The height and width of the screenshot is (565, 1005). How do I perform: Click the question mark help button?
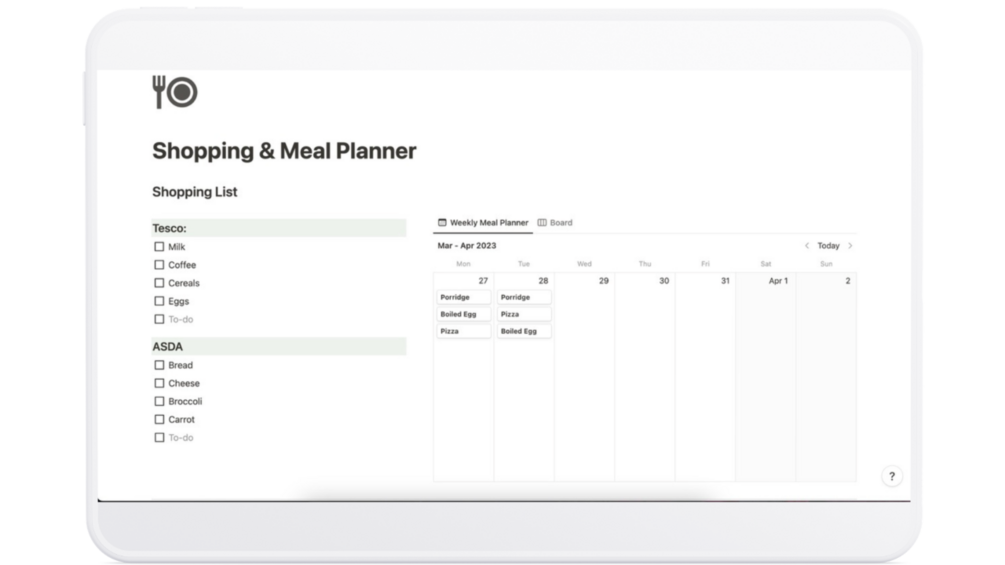tap(892, 476)
